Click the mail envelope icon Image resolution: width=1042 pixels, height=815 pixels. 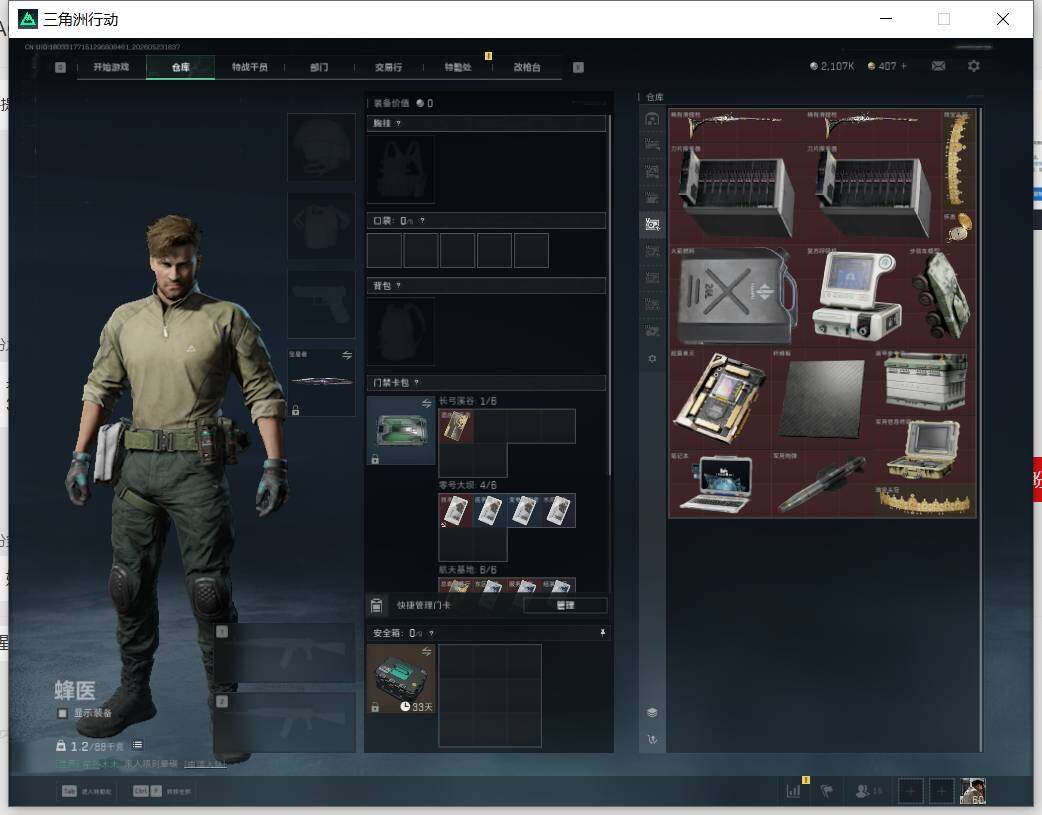938,66
